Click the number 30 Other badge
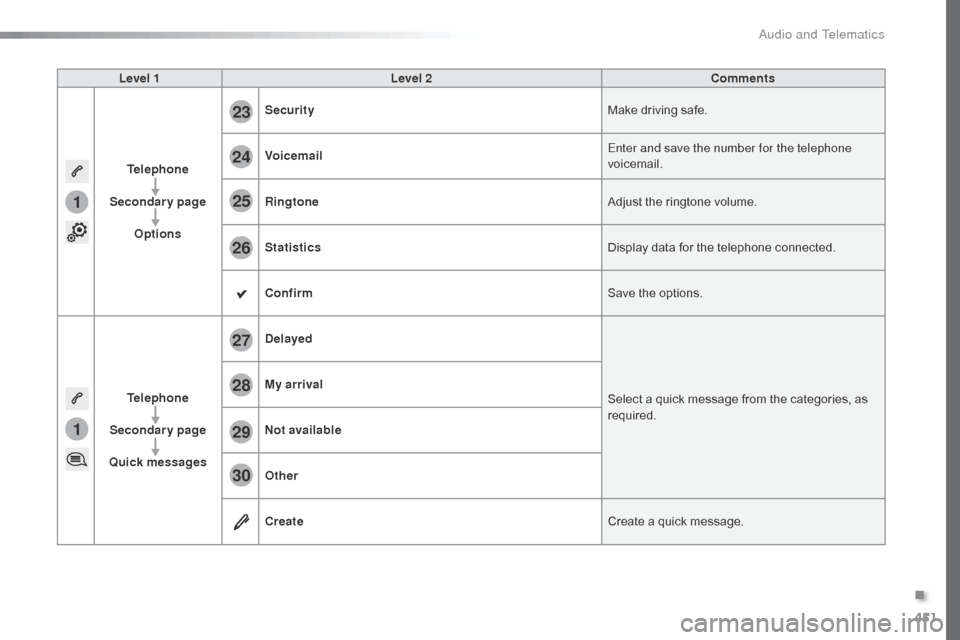 pyautogui.click(x=241, y=476)
